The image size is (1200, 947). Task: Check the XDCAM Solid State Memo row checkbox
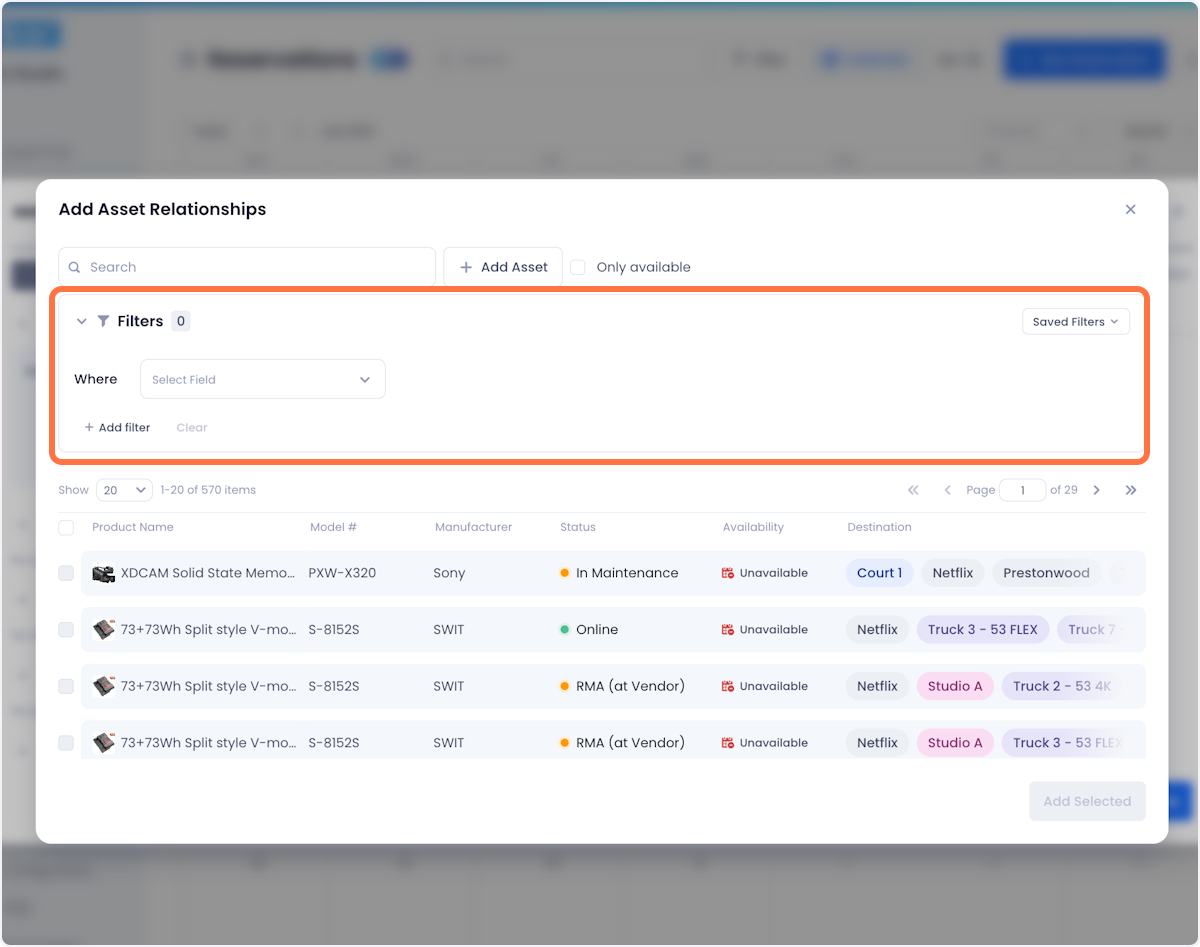pos(66,573)
